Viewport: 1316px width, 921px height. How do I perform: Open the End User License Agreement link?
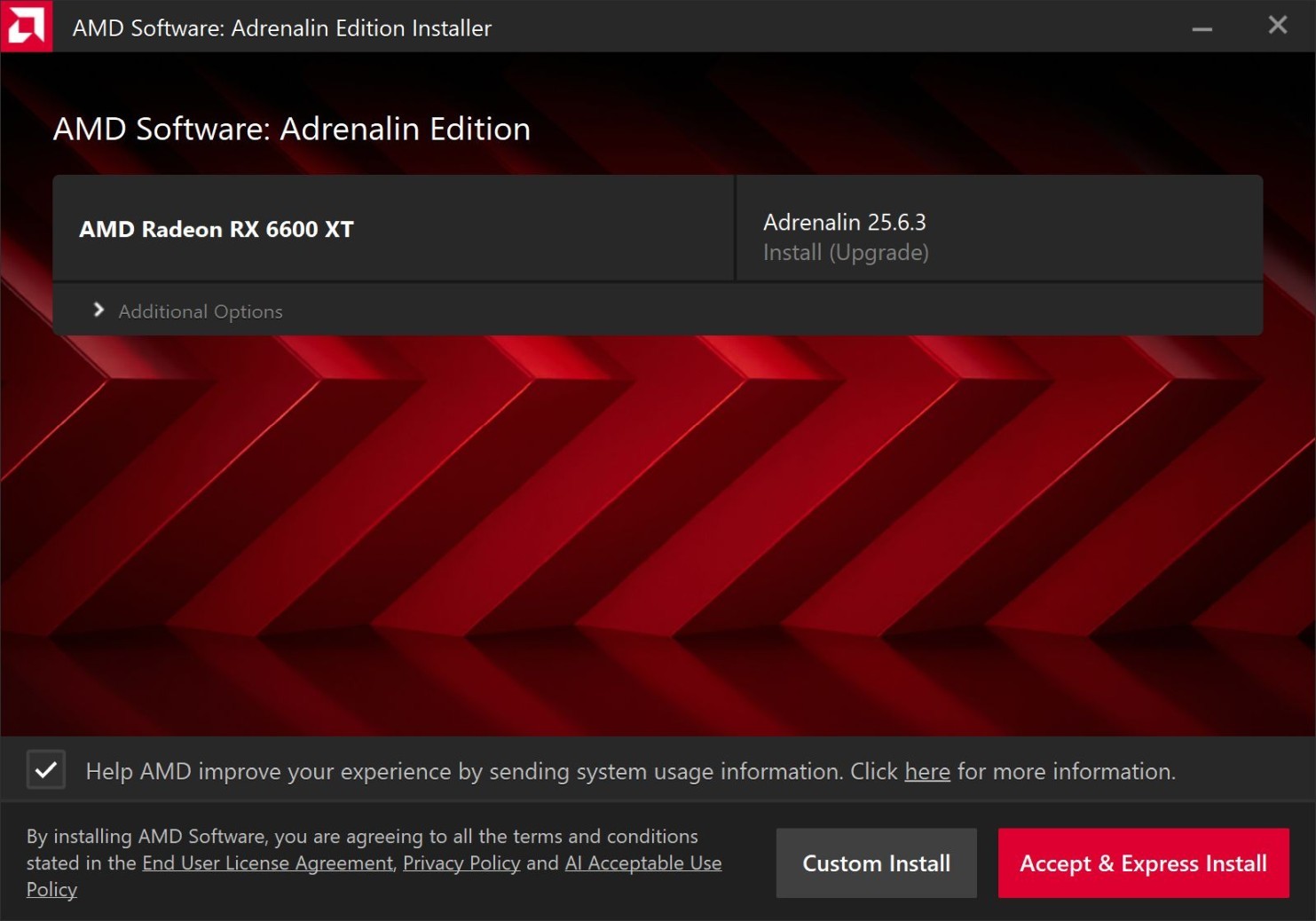[267, 863]
